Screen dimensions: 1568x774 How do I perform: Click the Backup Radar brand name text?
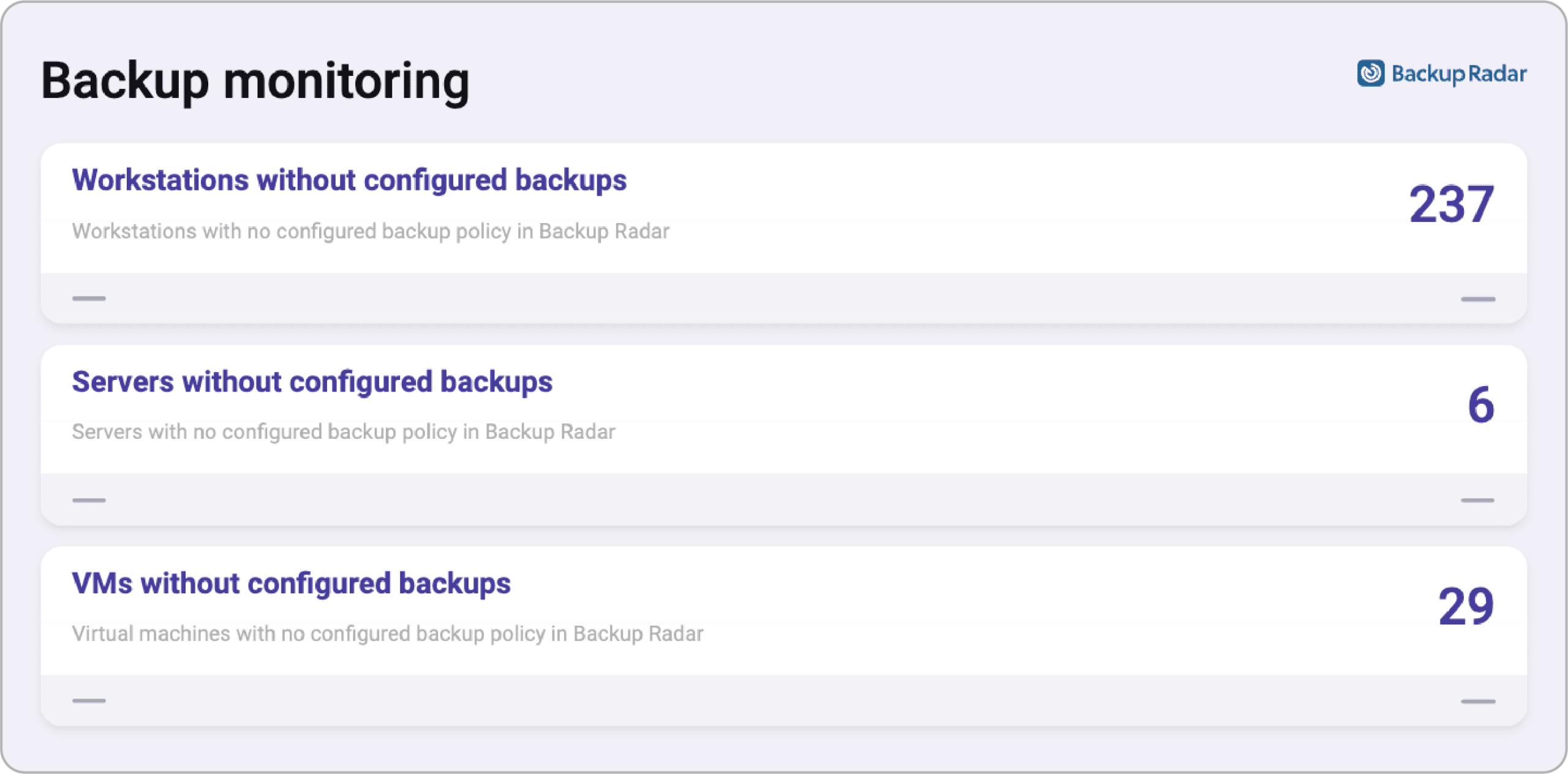point(1458,74)
